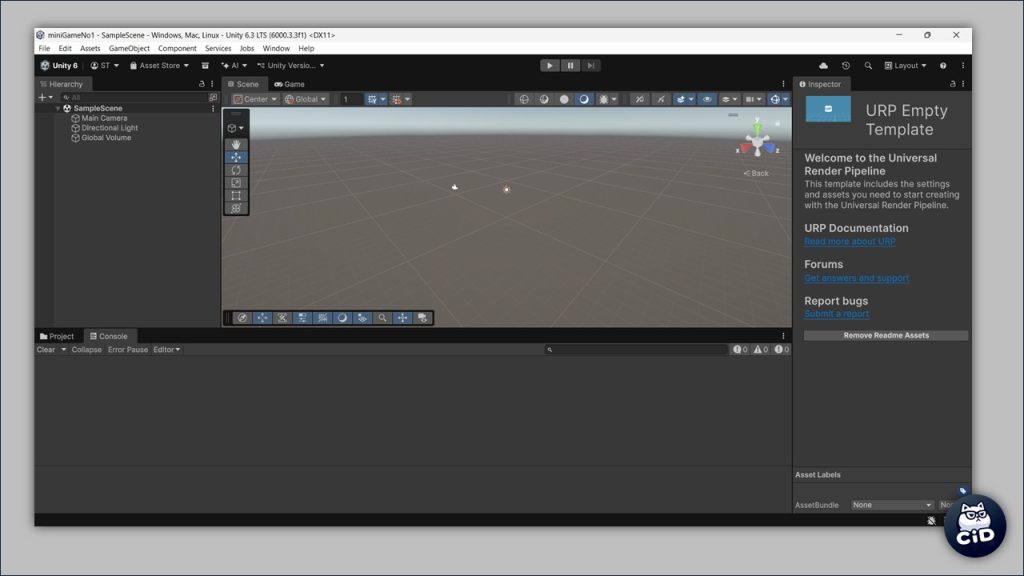Open the Center pivot mode dropdown
The image size is (1024, 576).
tap(255, 99)
